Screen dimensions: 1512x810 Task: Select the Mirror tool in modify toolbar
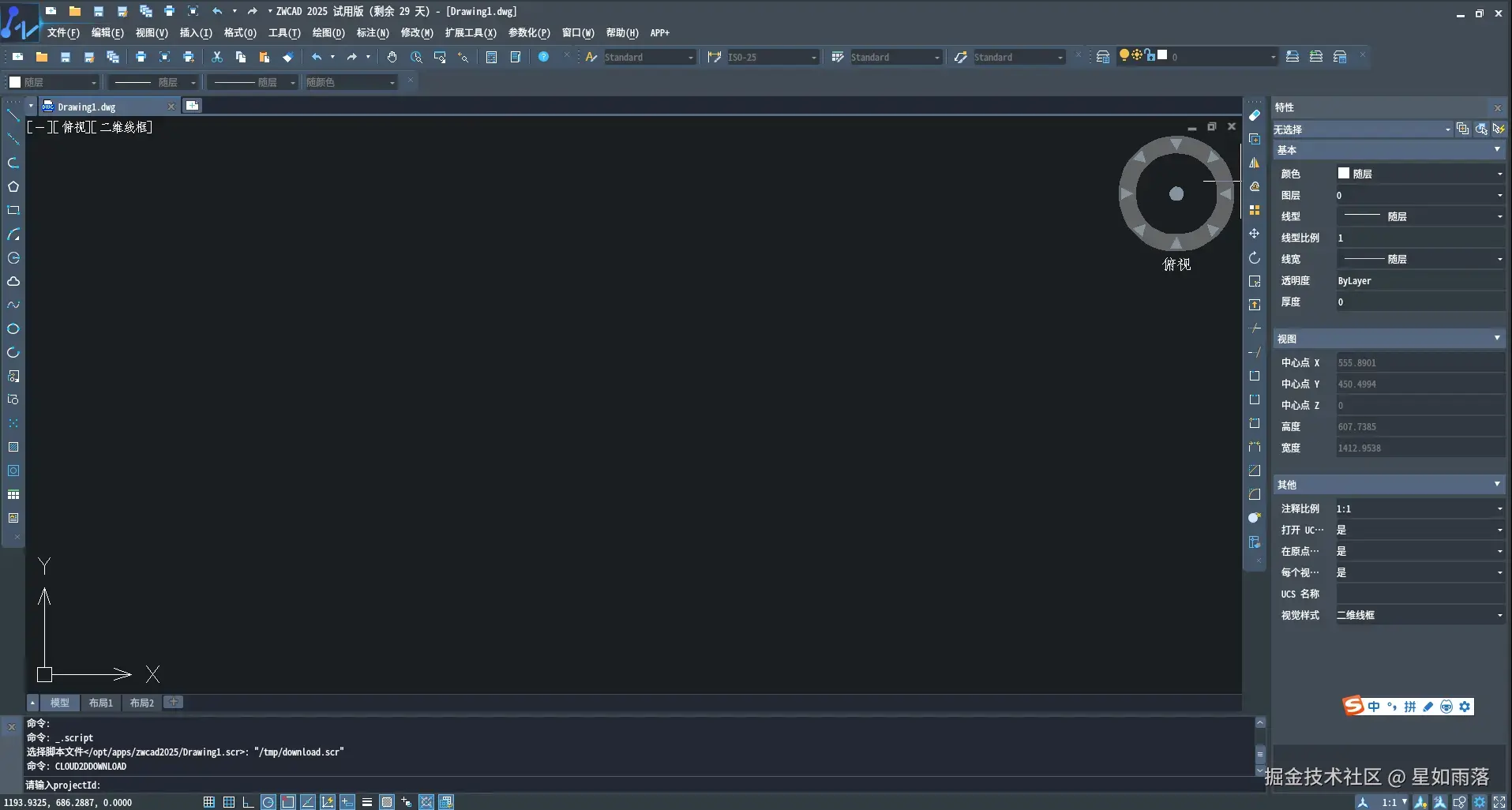[1255, 163]
